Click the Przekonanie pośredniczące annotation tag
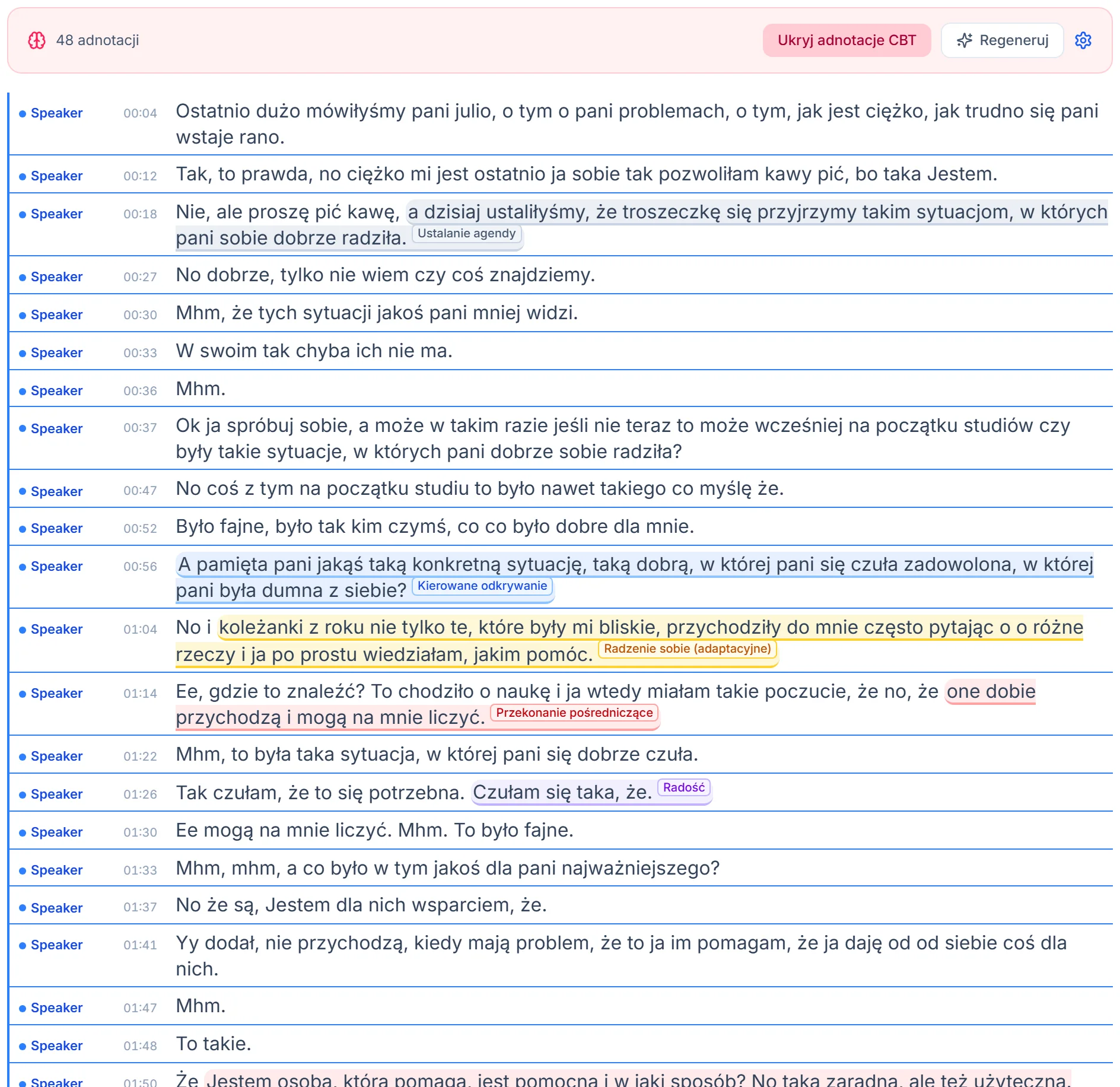1120x1087 pixels. point(574,713)
